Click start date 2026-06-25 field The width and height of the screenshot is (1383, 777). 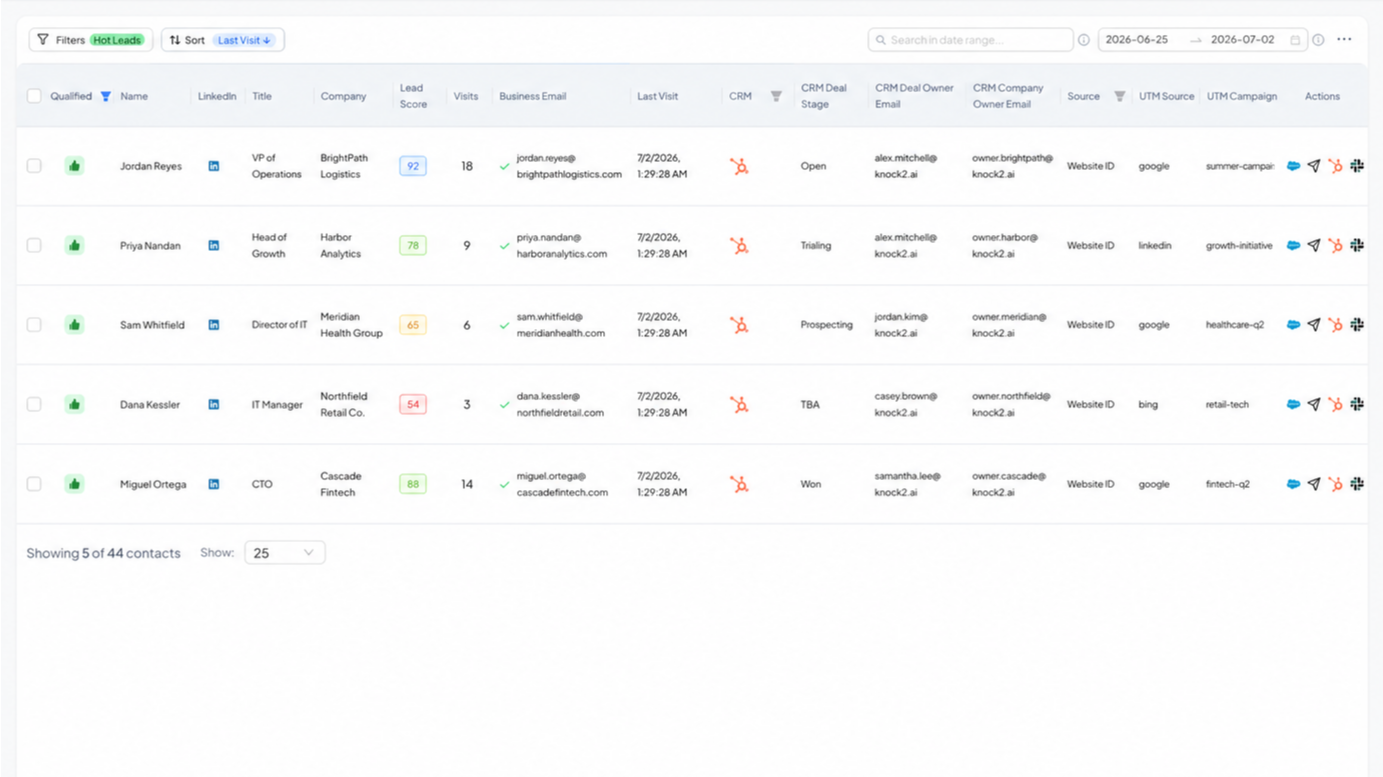1137,40
